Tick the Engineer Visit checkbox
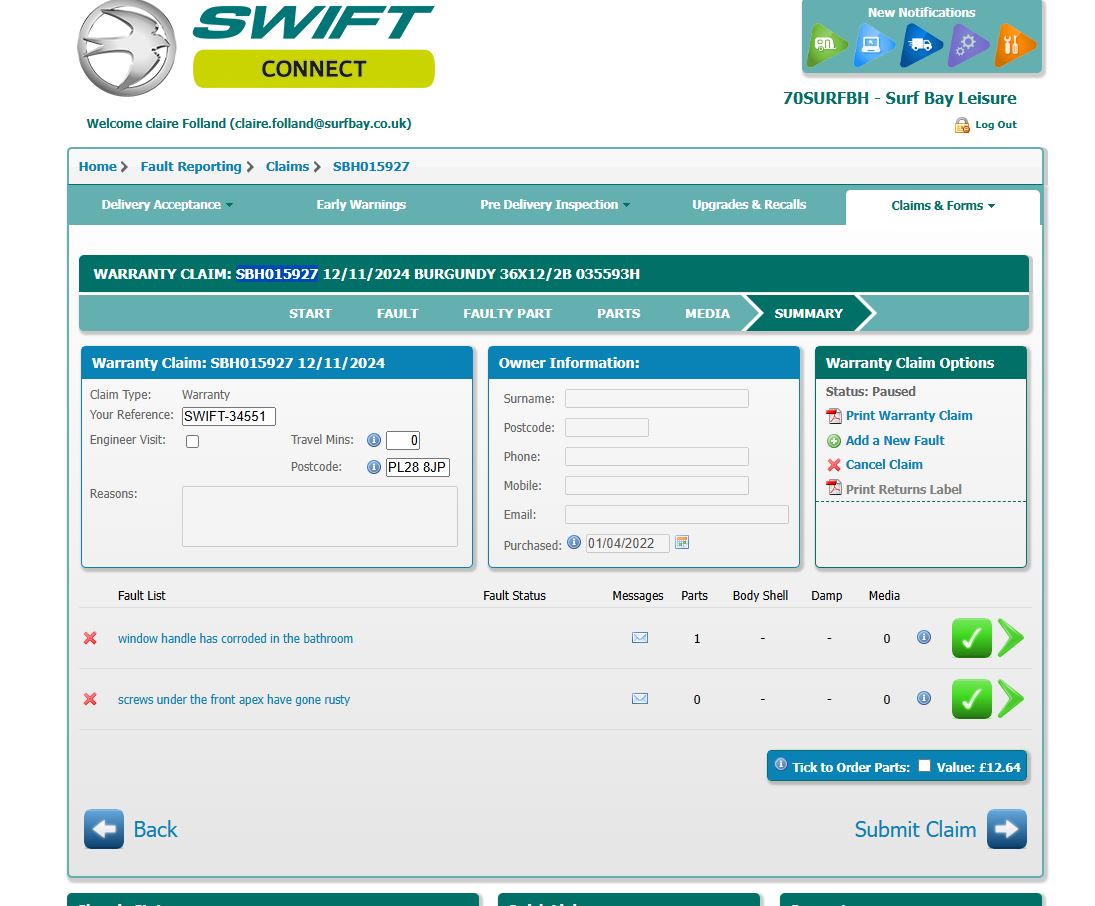 (x=193, y=441)
